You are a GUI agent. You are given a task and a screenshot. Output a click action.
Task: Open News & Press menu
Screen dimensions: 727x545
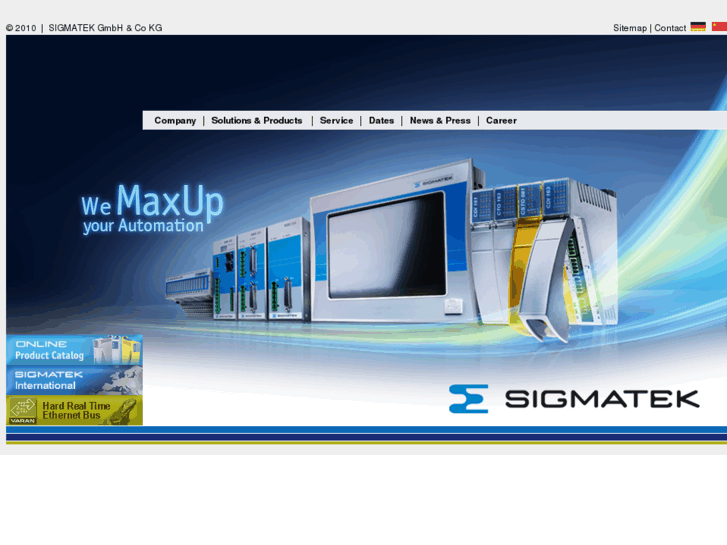[440, 121]
